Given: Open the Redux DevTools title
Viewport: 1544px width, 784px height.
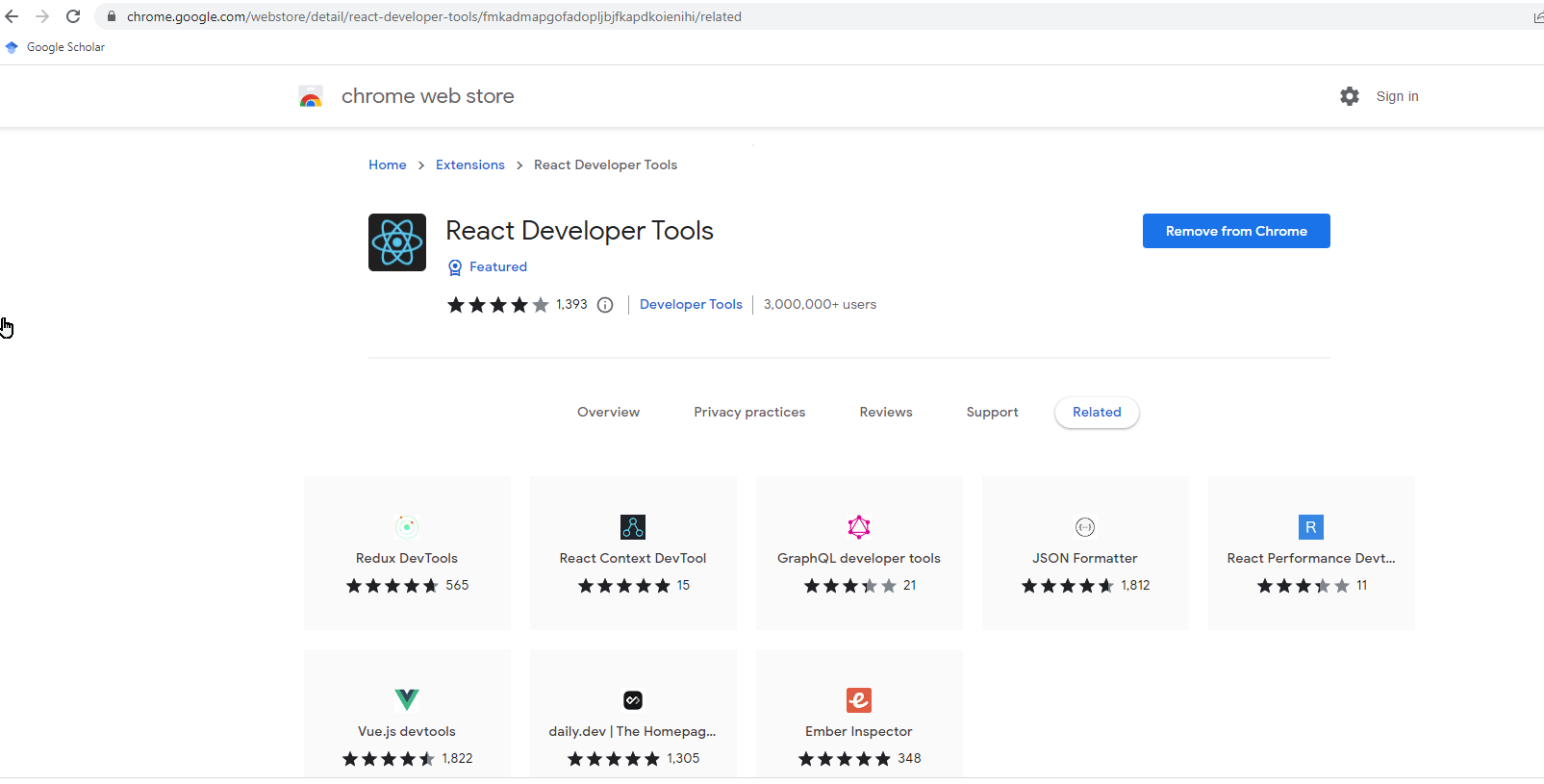Looking at the screenshot, I should 407,558.
